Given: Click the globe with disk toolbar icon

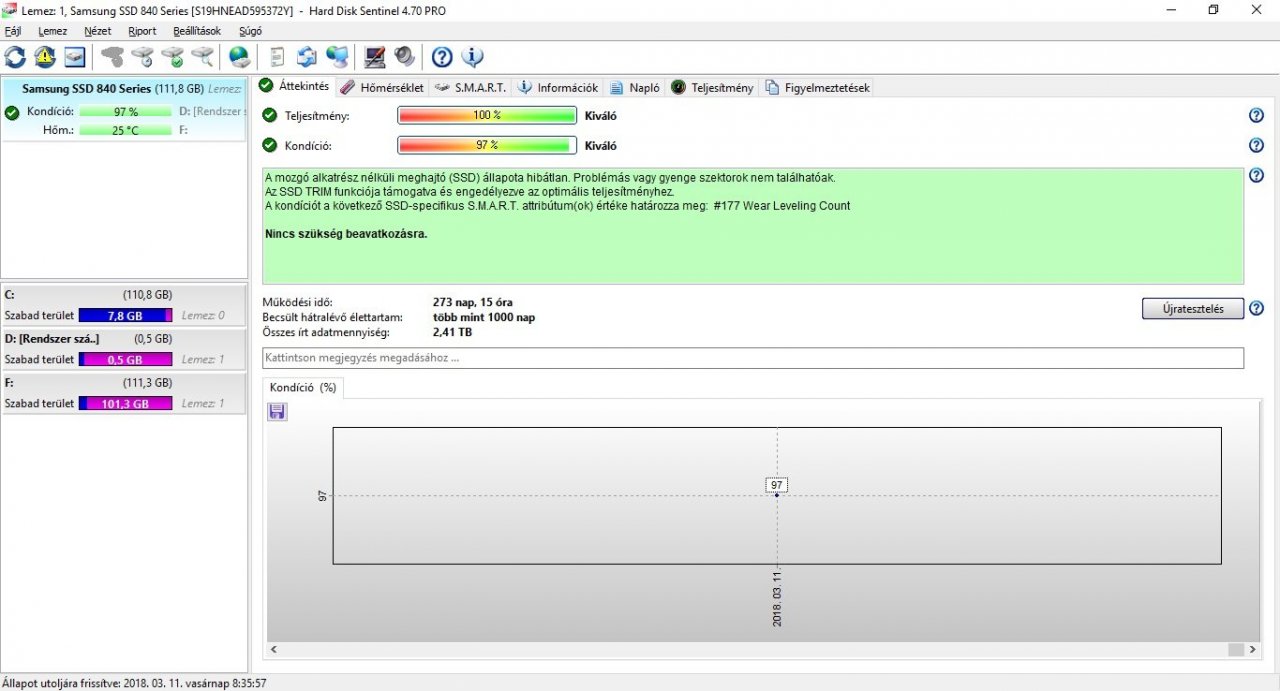Looking at the screenshot, I should pyautogui.click(x=239, y=56).
